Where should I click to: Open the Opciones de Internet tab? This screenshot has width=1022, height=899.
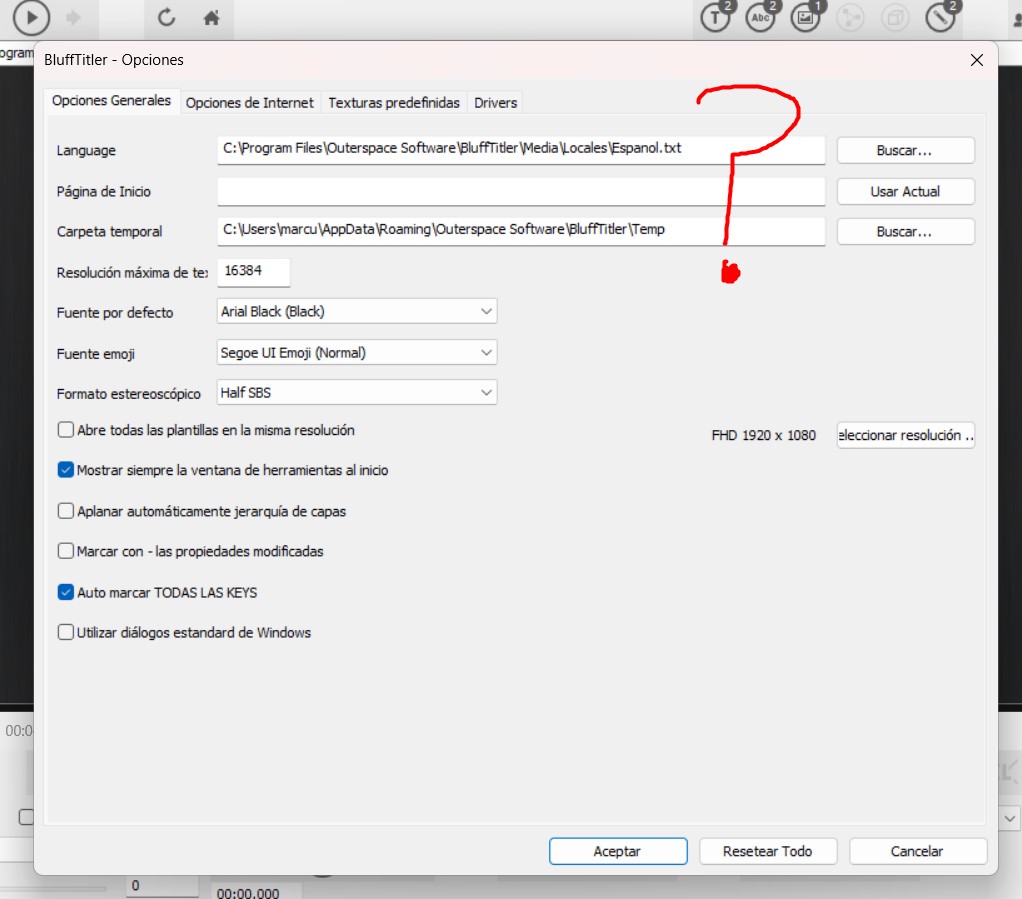250,103
